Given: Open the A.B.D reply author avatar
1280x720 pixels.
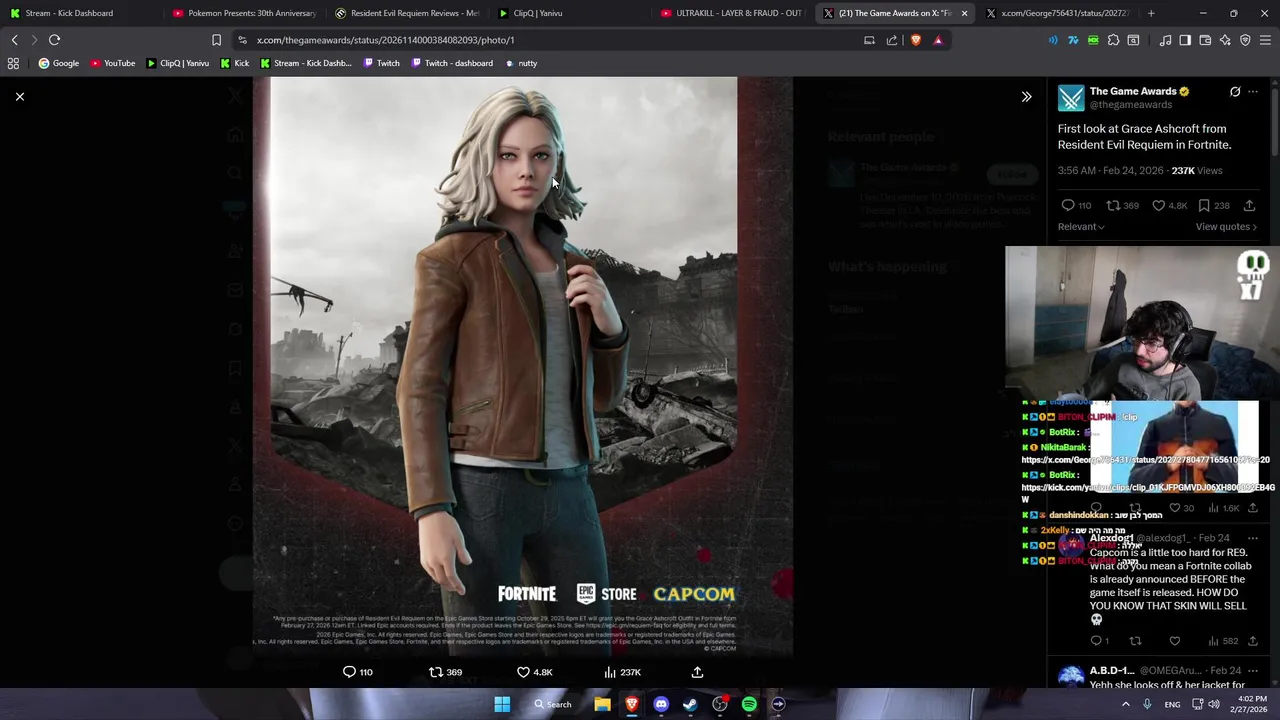Looking at the screenshot, I should [1071, 678].
